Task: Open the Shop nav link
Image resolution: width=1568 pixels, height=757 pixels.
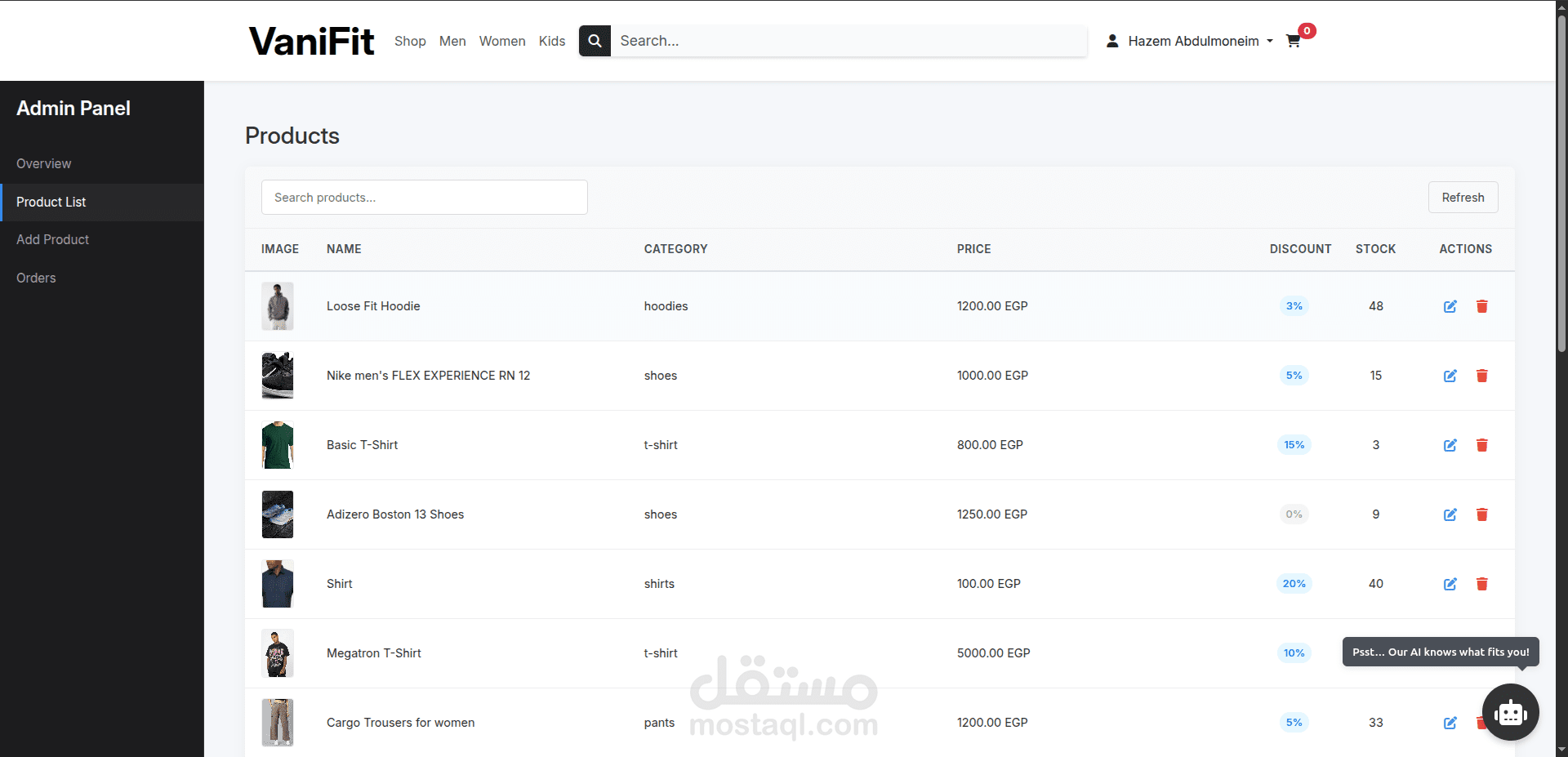Action: tap(410, 41)
